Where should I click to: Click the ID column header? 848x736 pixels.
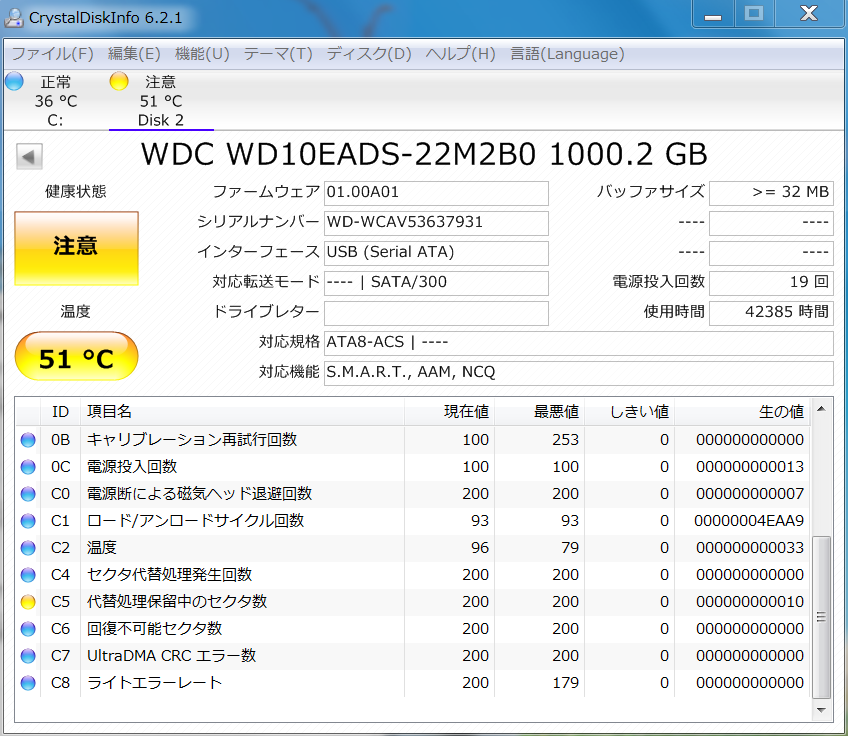(x=61, y=412)
